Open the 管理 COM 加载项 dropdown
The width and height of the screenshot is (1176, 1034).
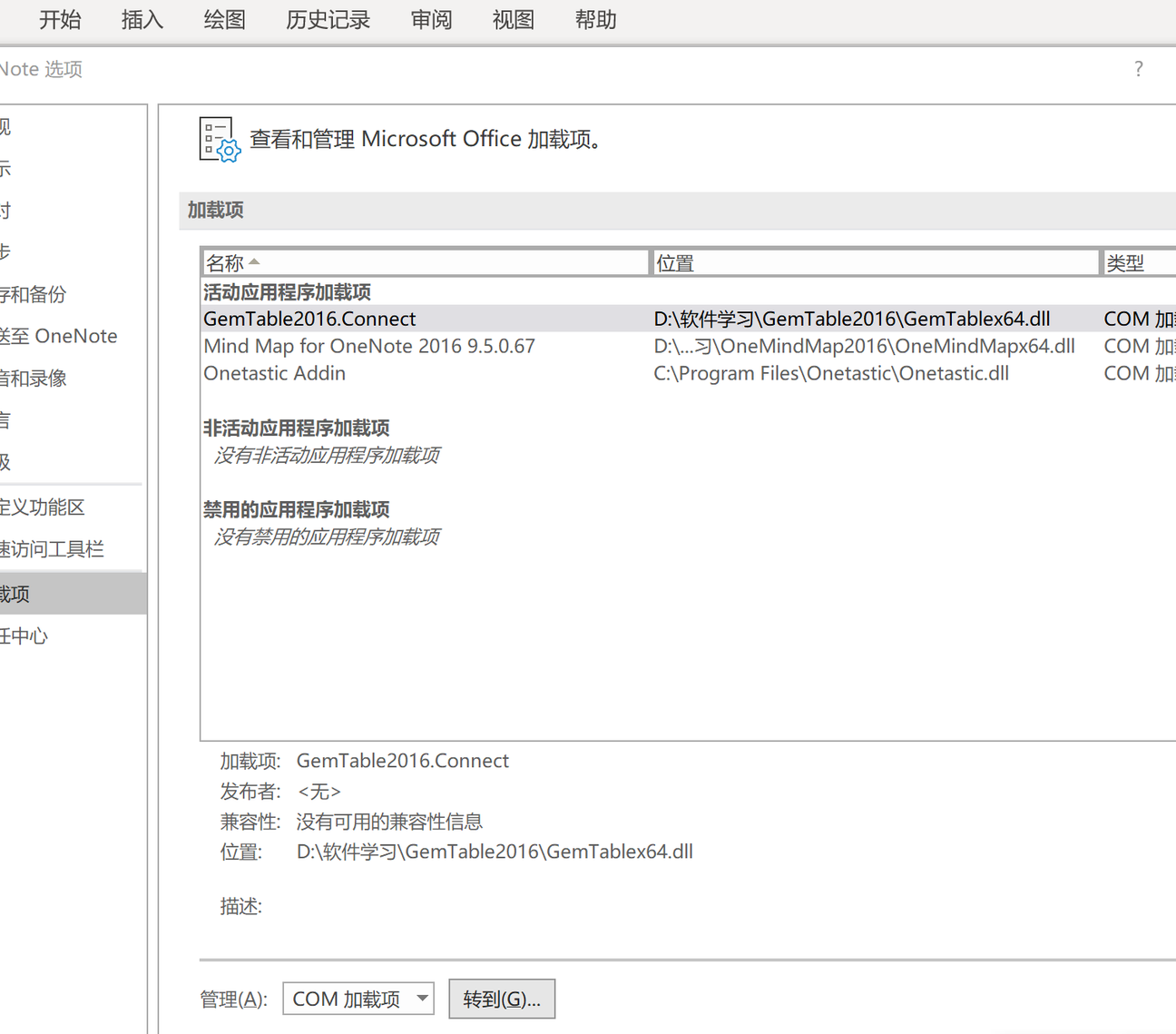[358, 999]
